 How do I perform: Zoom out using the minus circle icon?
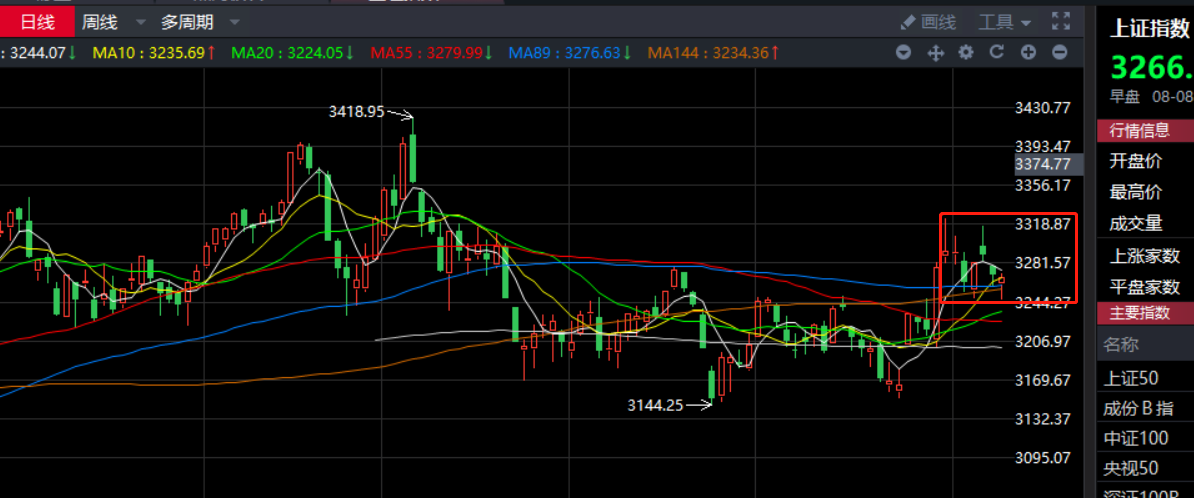click(1060, 52)
